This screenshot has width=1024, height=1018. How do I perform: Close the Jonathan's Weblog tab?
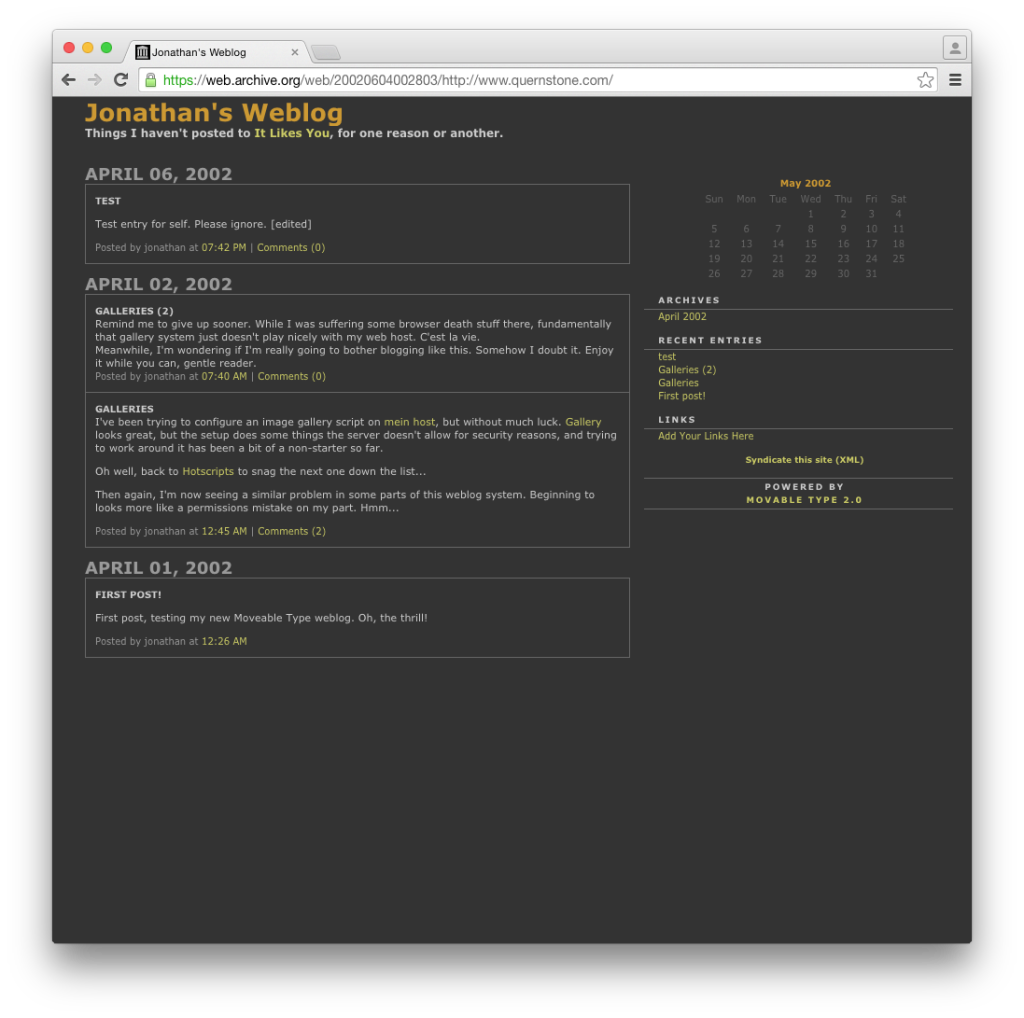(295, 52)
